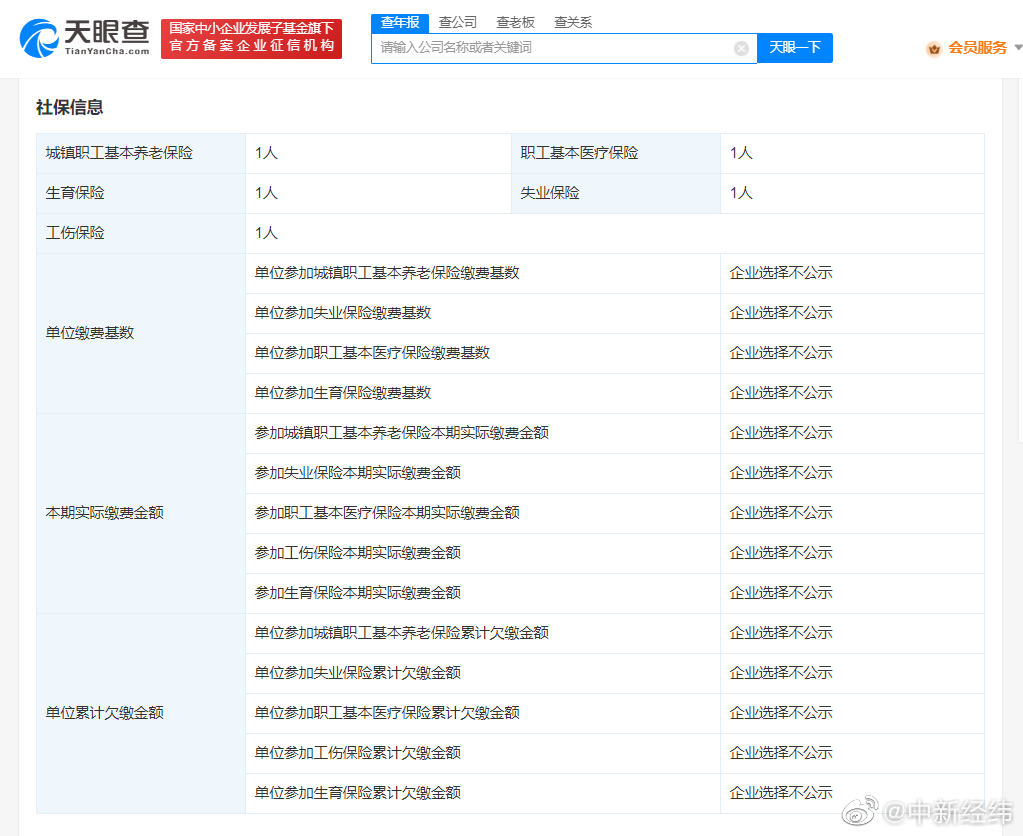Select 单位参加失业保险缴费基数 row text
The width and height of the screenshot is (1023, 836).
(x=343, y=313)
